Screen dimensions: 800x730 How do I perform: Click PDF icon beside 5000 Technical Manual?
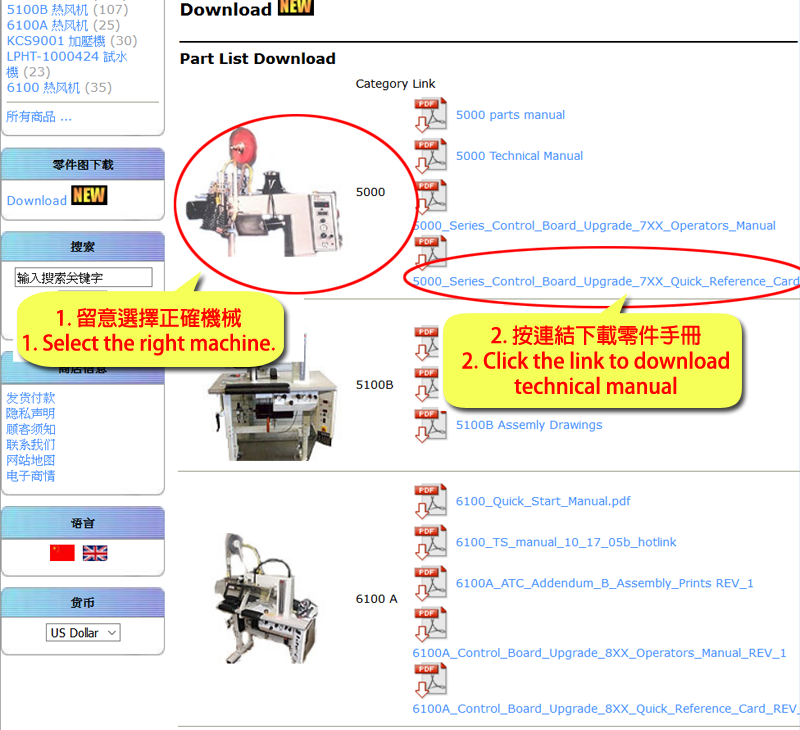[430, 156]
